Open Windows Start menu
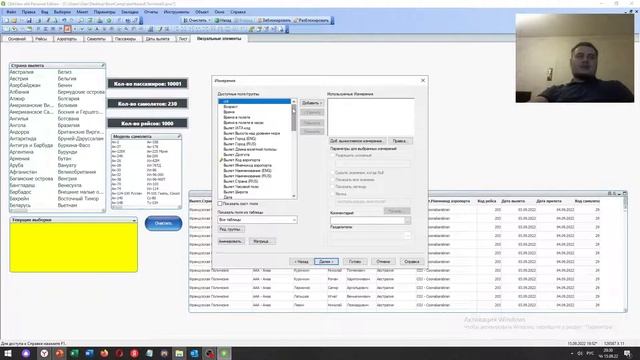Viewport: 640px width, 360px height. tap(8, 353)
